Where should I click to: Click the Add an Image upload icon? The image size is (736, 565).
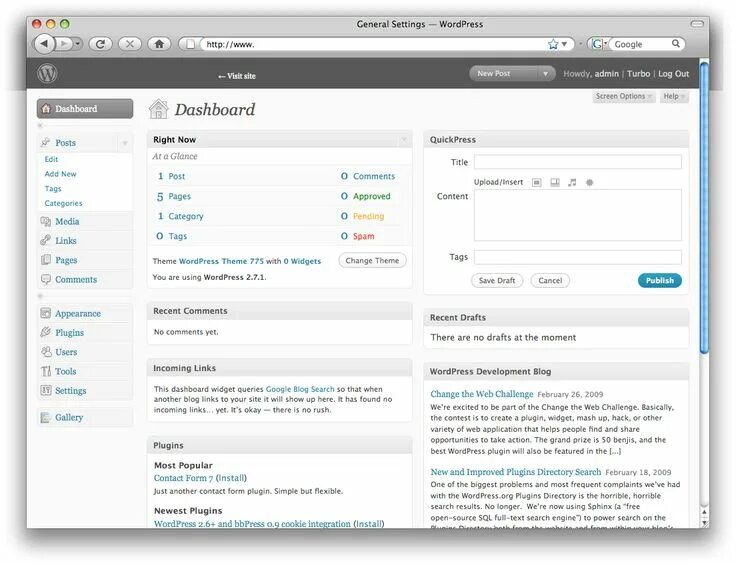tap(537, 182)
